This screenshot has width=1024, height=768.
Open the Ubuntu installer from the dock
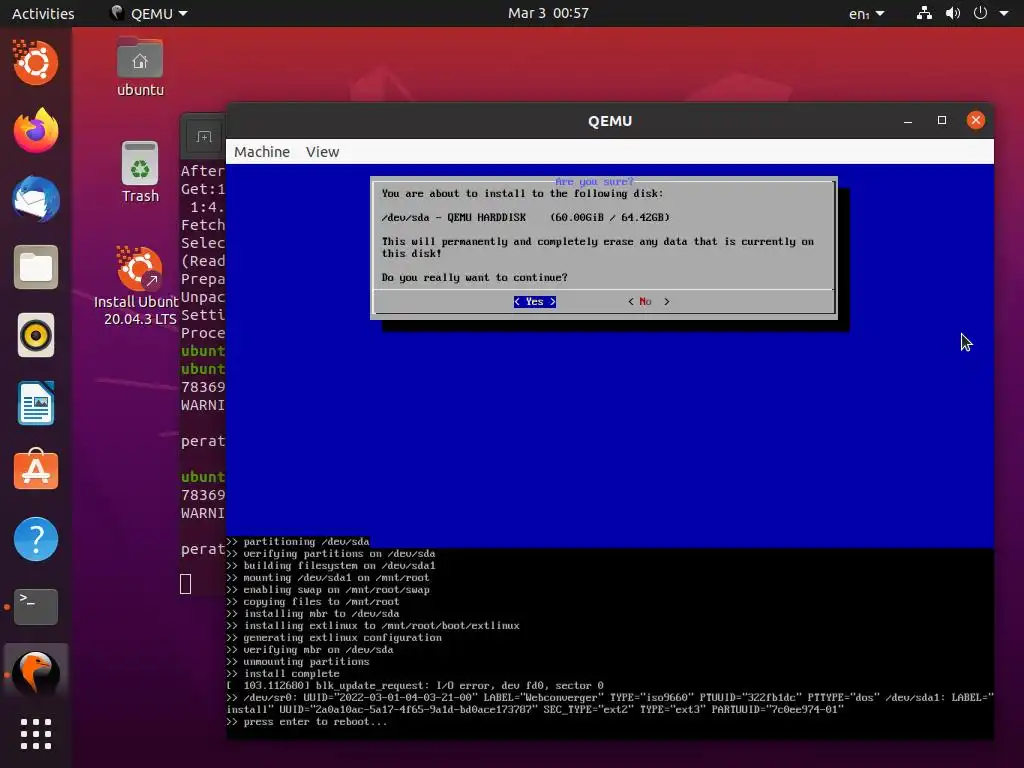coord(35,63)
